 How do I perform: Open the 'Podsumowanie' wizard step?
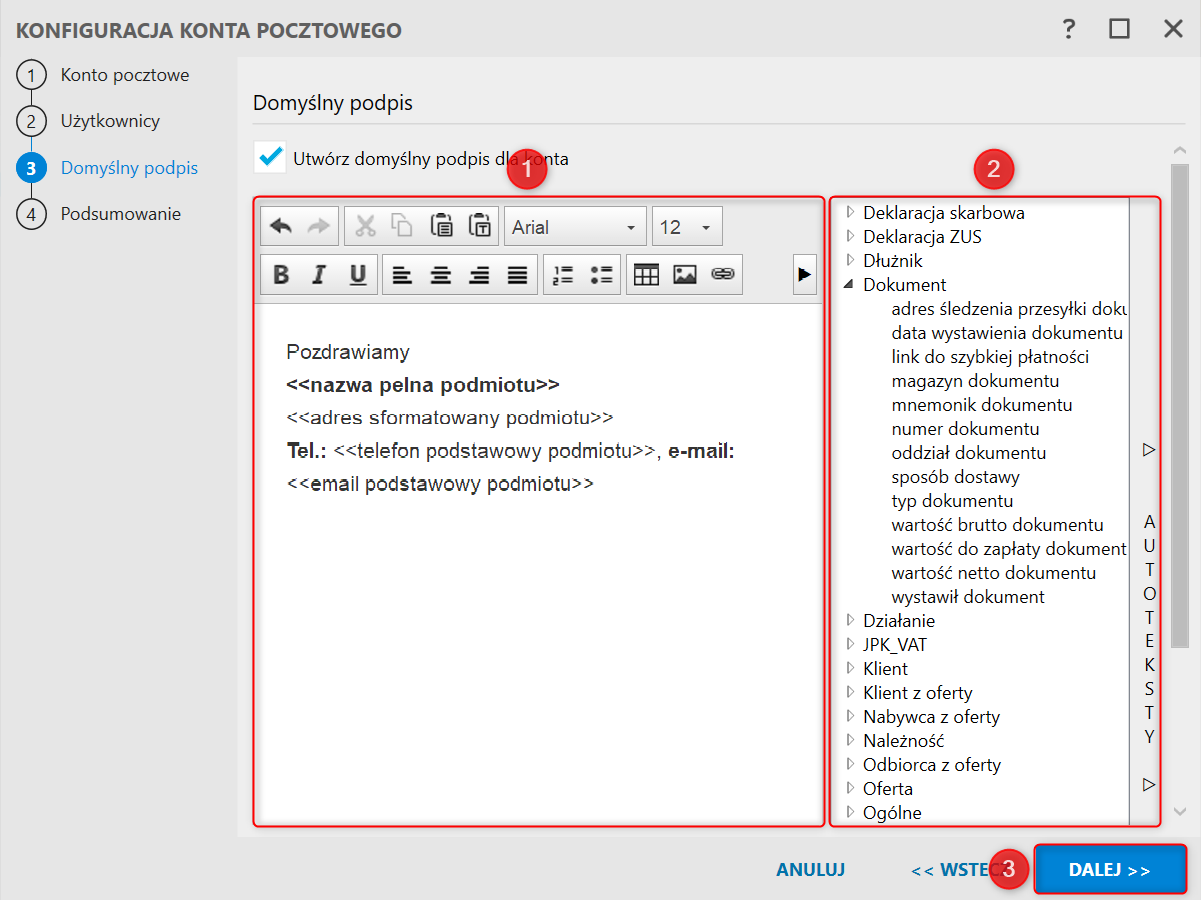tap(120, 214)
